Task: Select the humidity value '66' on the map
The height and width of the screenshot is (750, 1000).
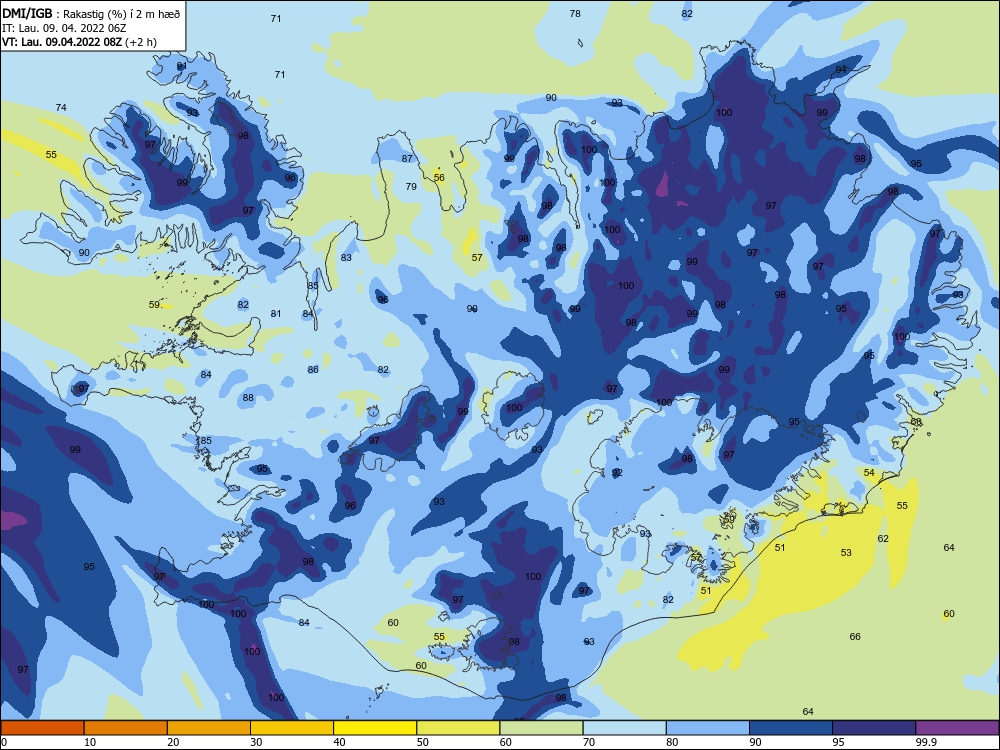Action: click(855, 636)
